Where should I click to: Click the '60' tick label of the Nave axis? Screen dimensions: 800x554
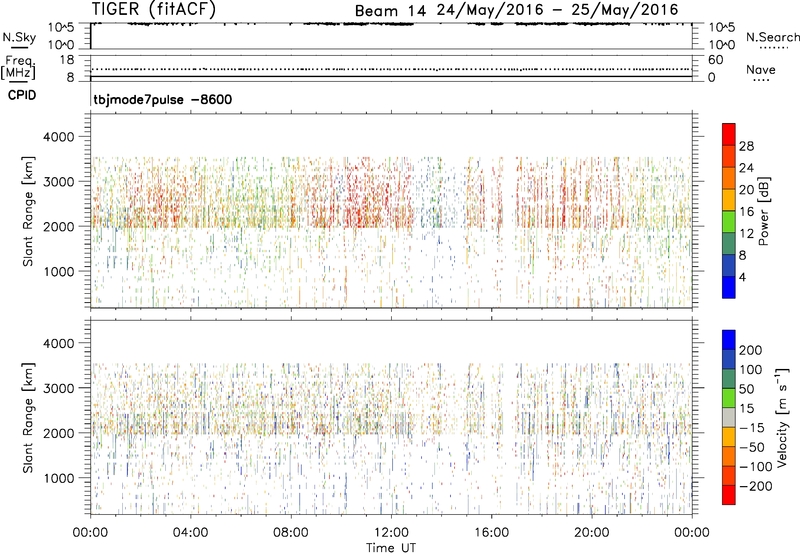tap(715, 60)
